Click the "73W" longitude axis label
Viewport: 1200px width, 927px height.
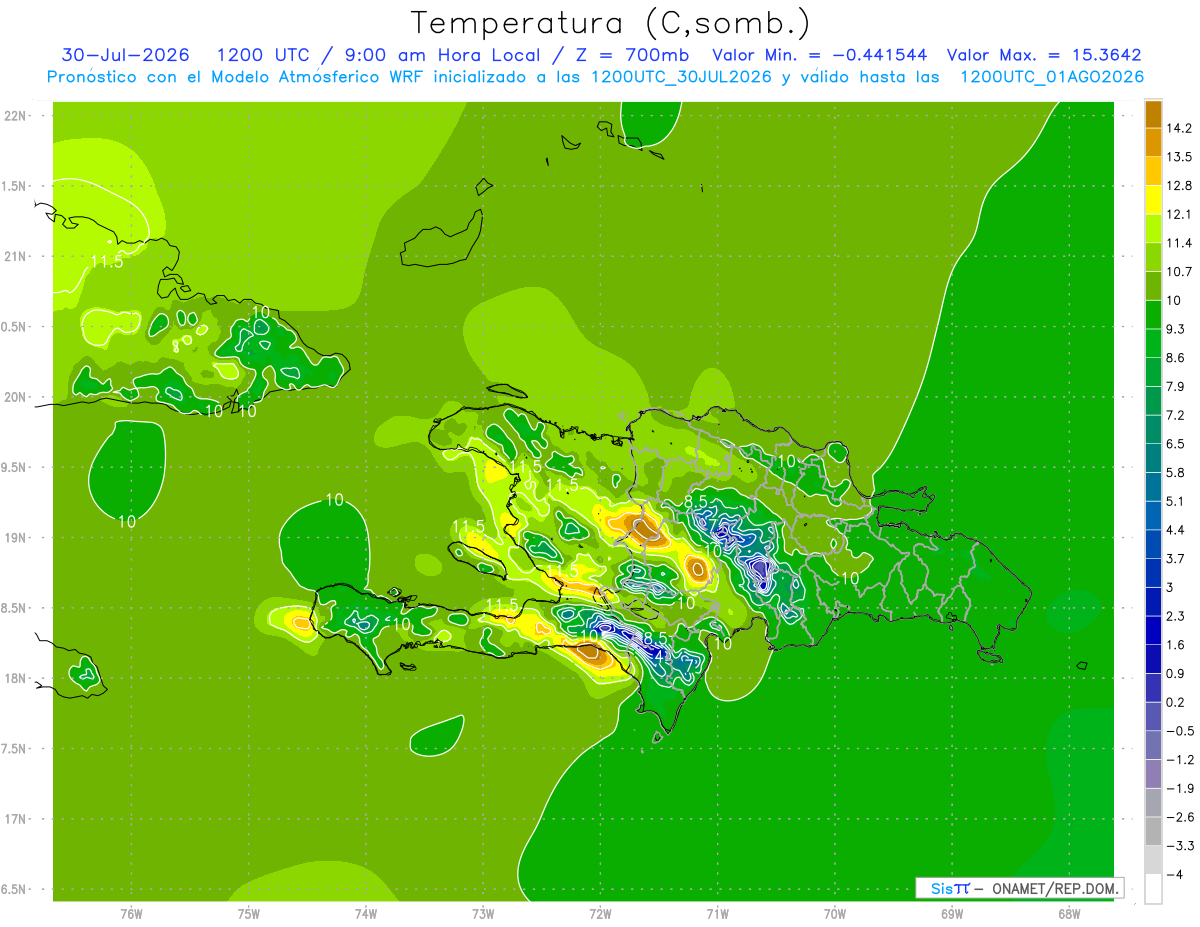tap(483, 914)
